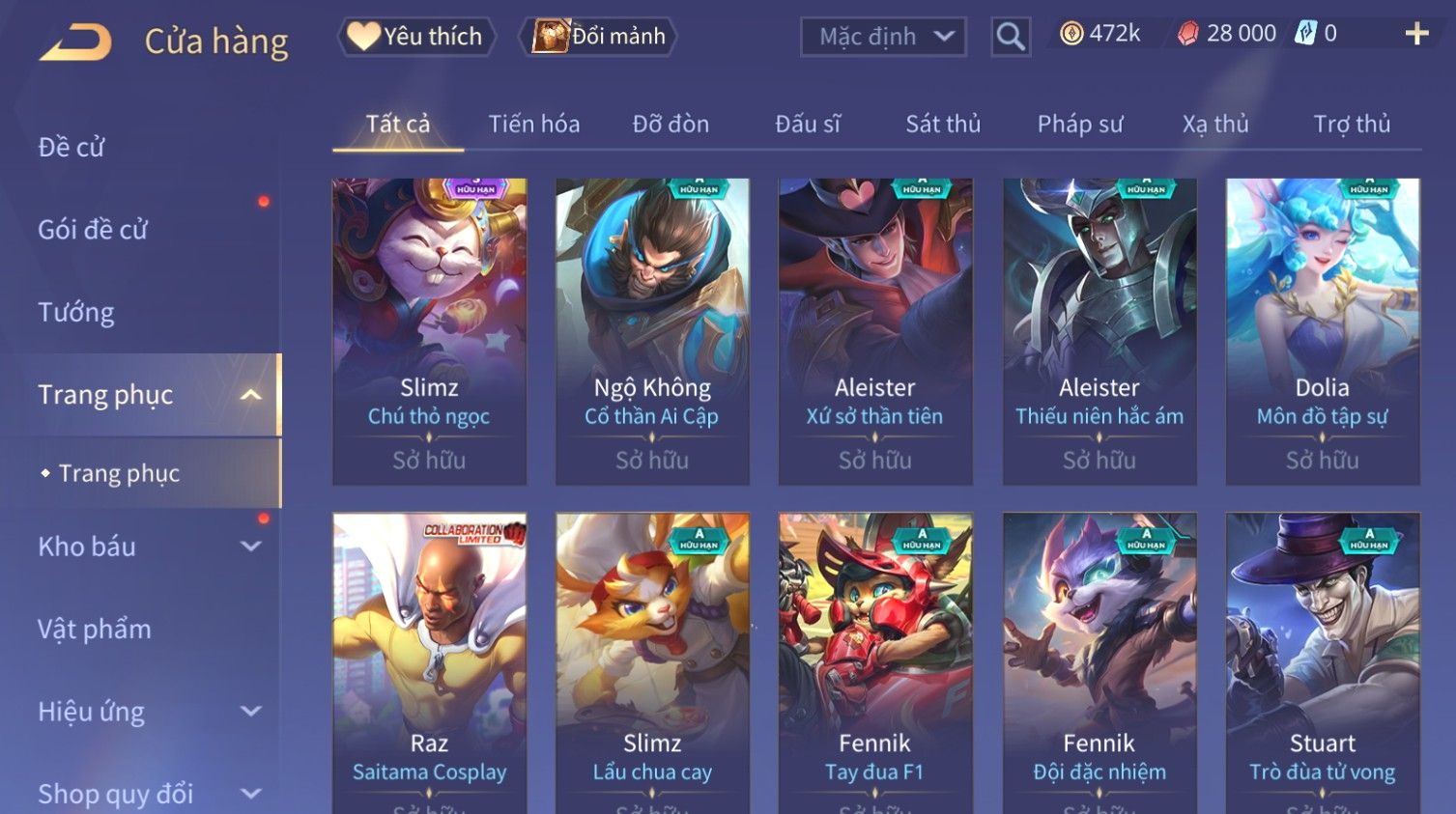
Task: Open the Mặc định sort dropdown
Action: [883, 37]
